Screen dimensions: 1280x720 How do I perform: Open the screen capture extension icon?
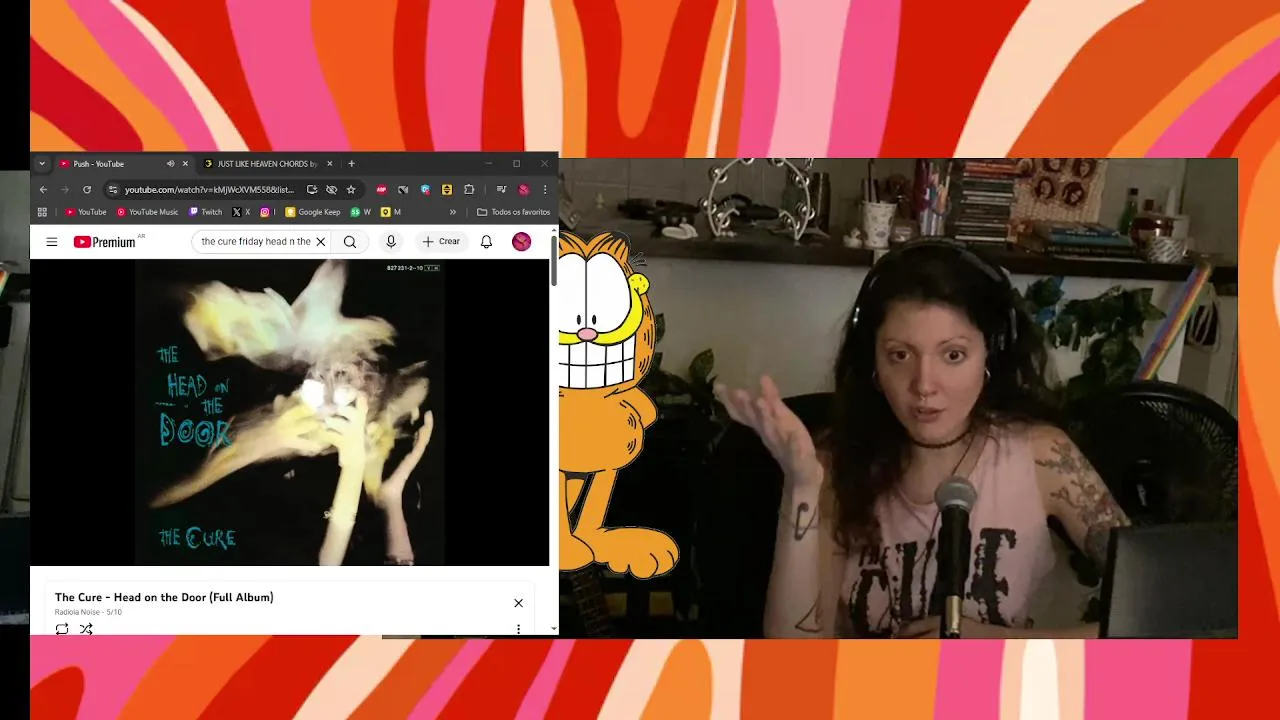tap(403, 190)
